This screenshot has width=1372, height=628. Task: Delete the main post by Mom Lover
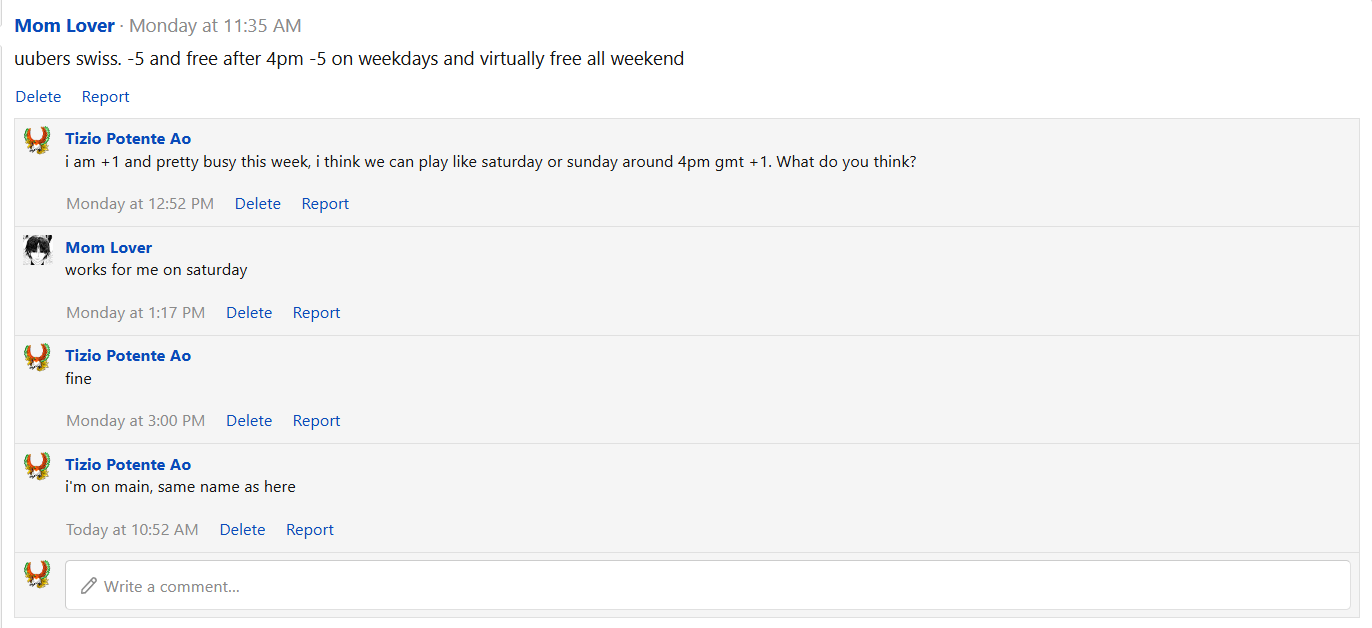coord(38,97)
